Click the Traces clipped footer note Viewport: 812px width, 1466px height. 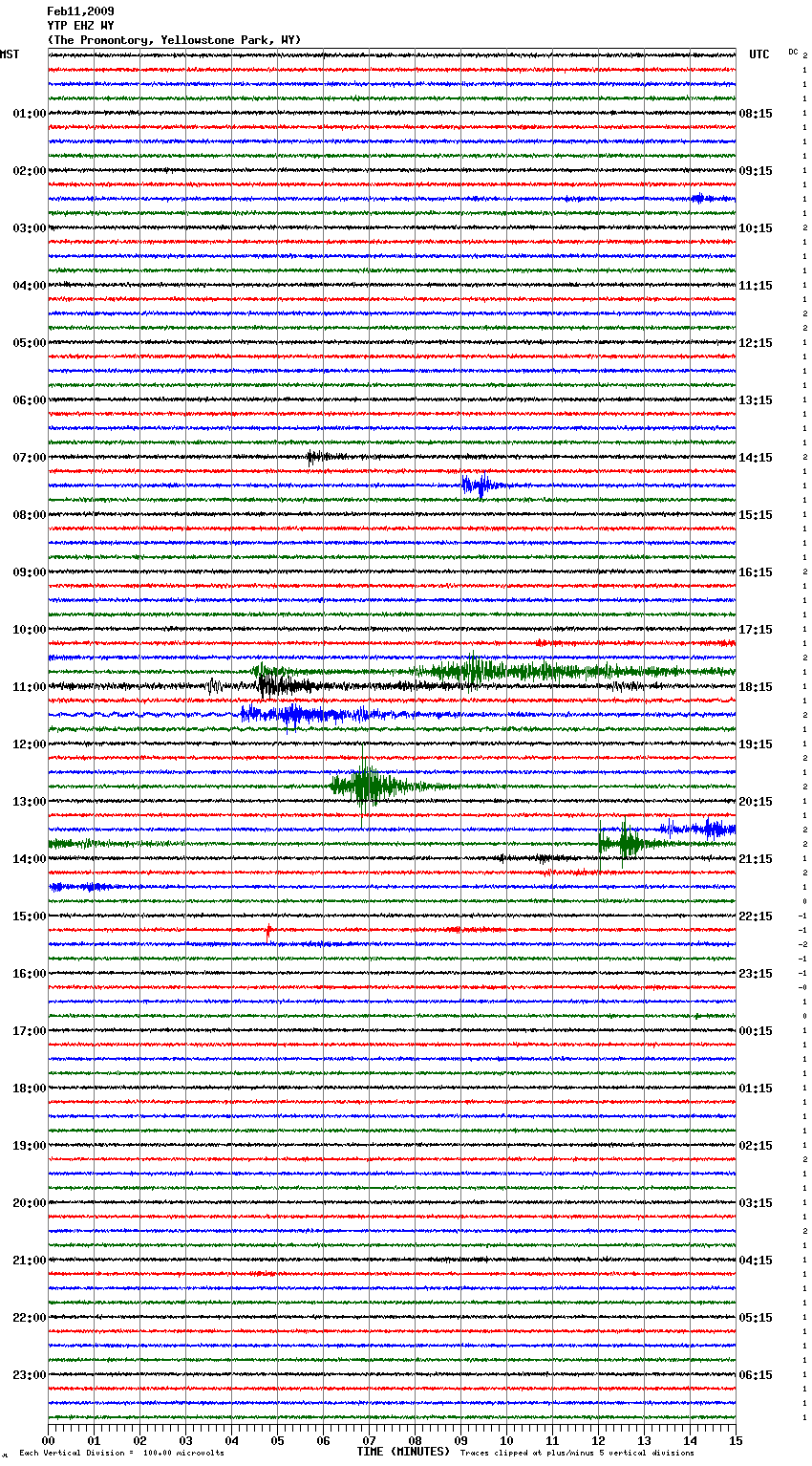point(577,1454)
